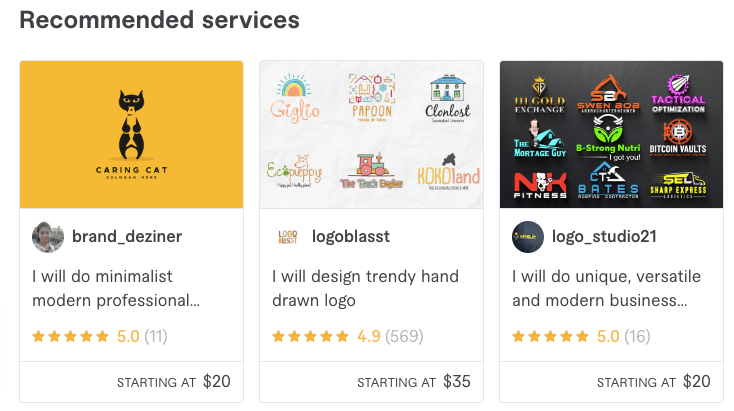Open "I will do unique, versatile" gig title

[606, 288]
